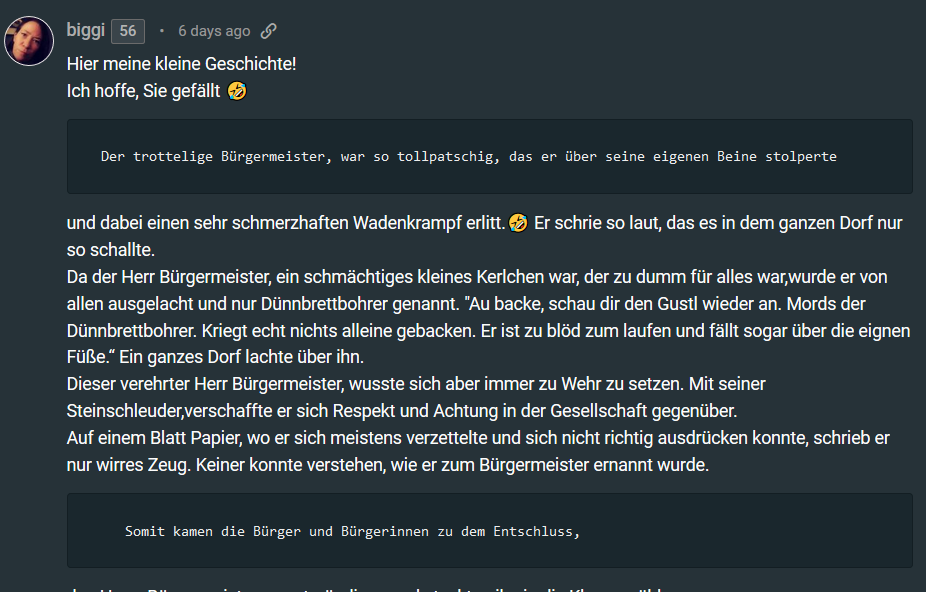
Task: Click the laughing emoji after "Wadenkrampf erlitt."
Action: [517, 222]
